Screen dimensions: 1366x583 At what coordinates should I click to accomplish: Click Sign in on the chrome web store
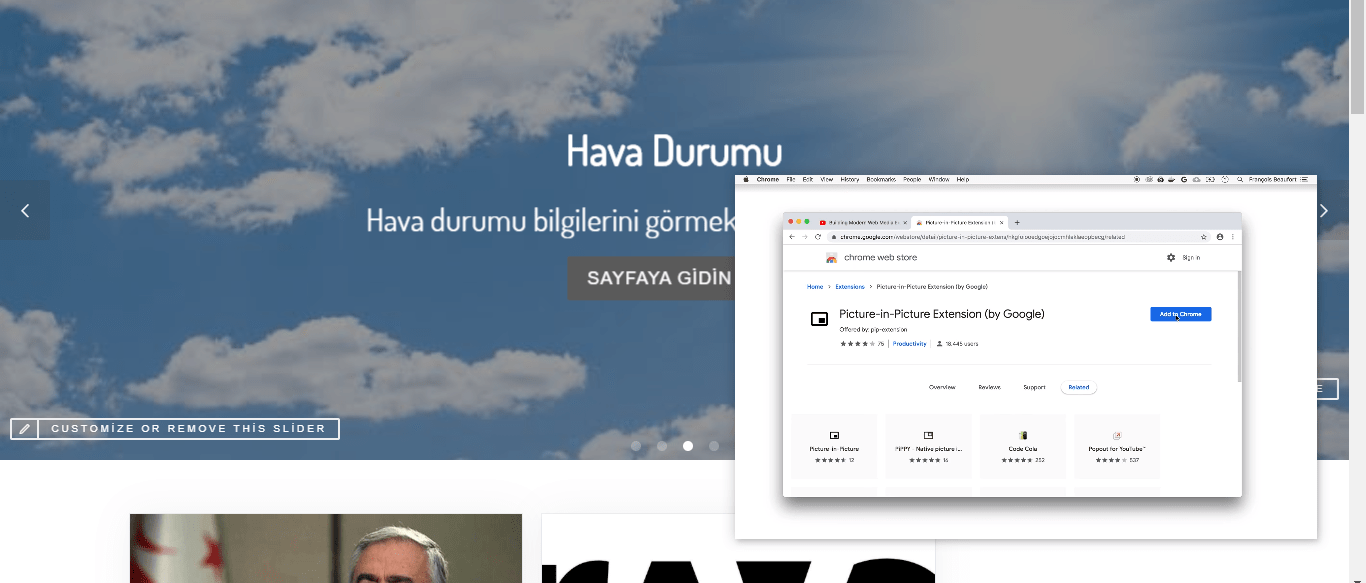point(1191,258)
